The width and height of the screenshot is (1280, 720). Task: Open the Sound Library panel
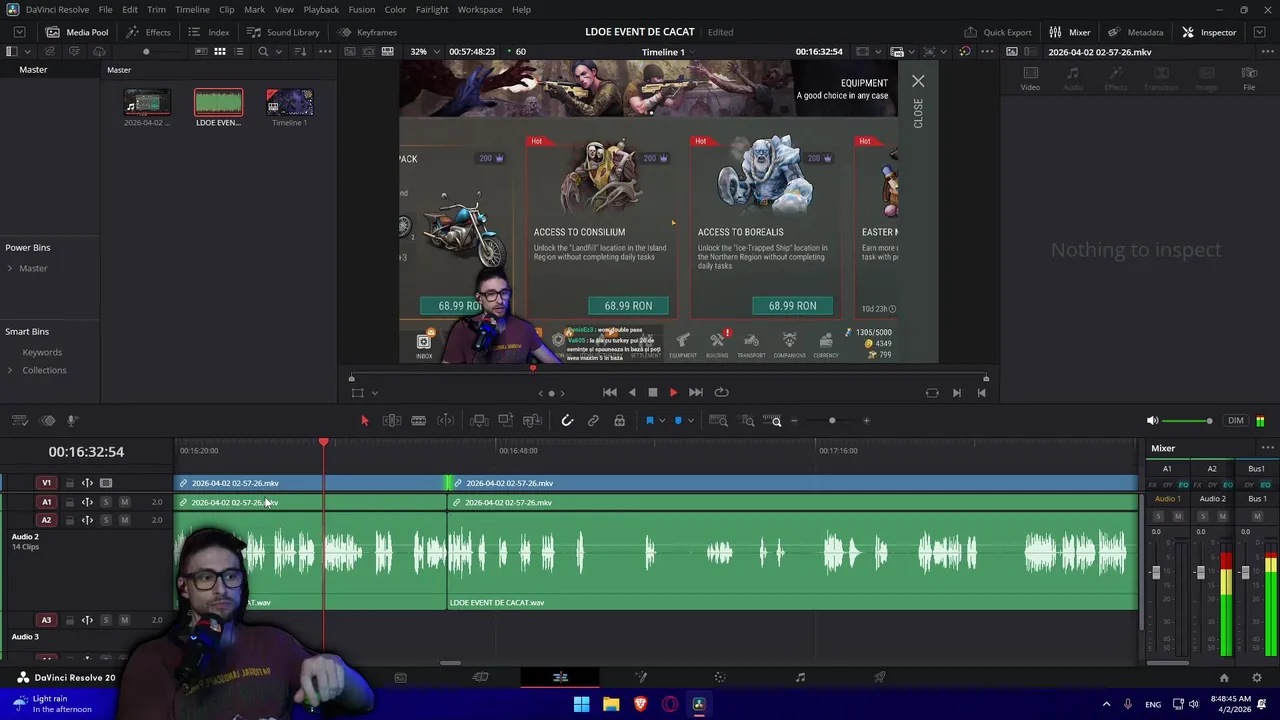pyautogui.click(x=284, y=32)
